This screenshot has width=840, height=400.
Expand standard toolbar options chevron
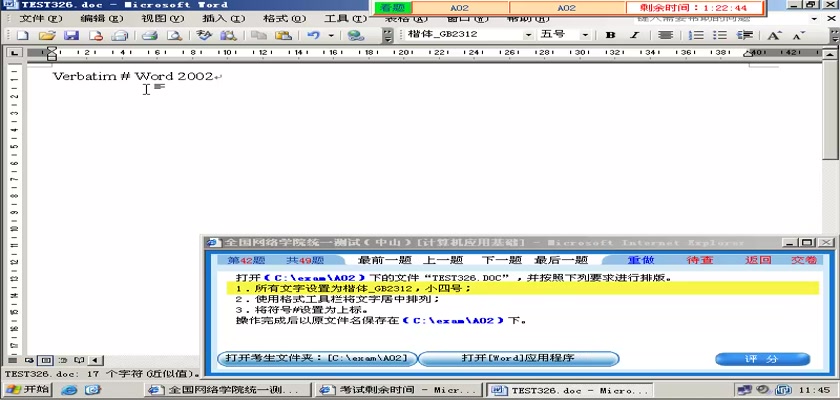pos(388,35)
